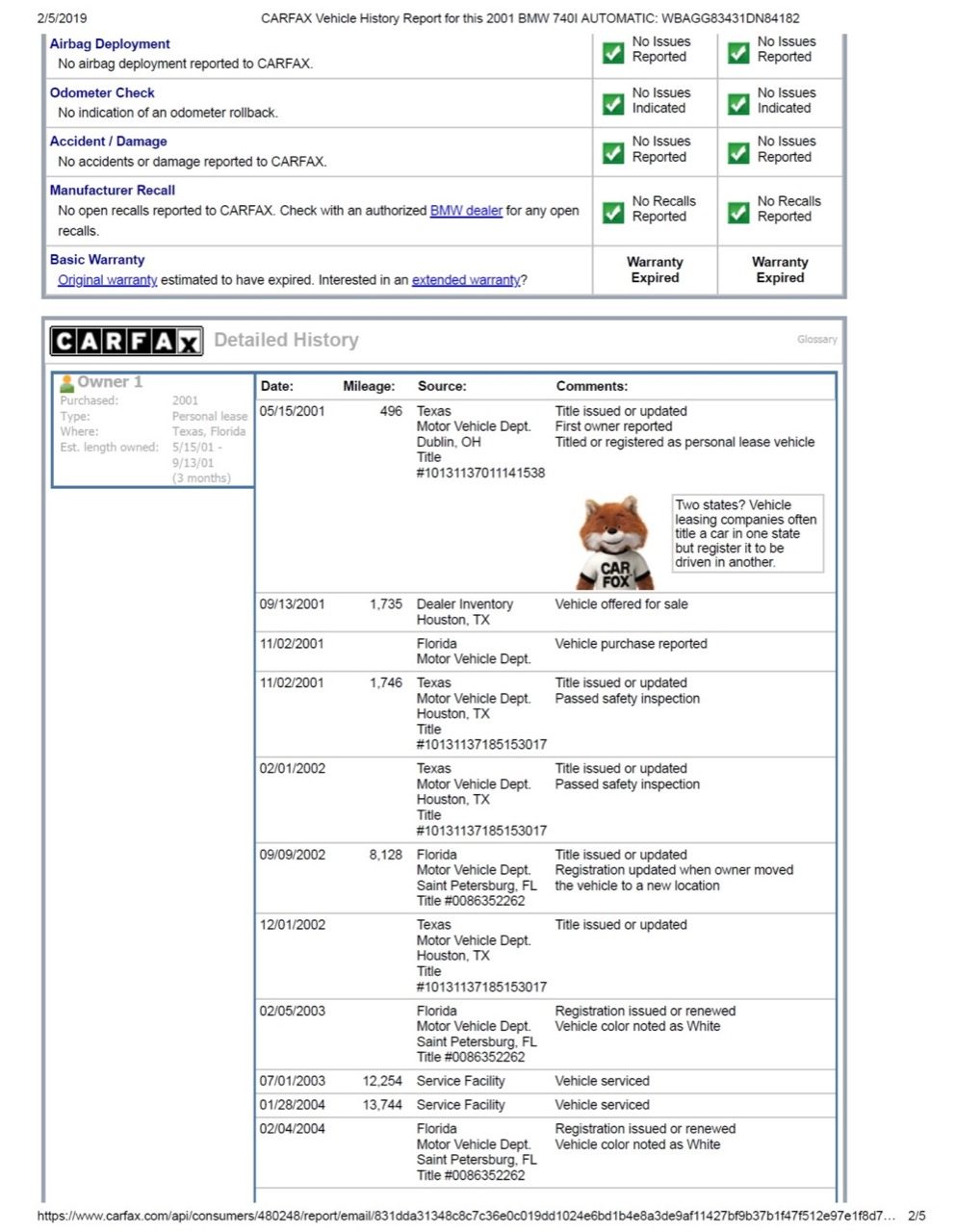
Task: Click the date 07/01/2003
Action: coord(293,1082)
